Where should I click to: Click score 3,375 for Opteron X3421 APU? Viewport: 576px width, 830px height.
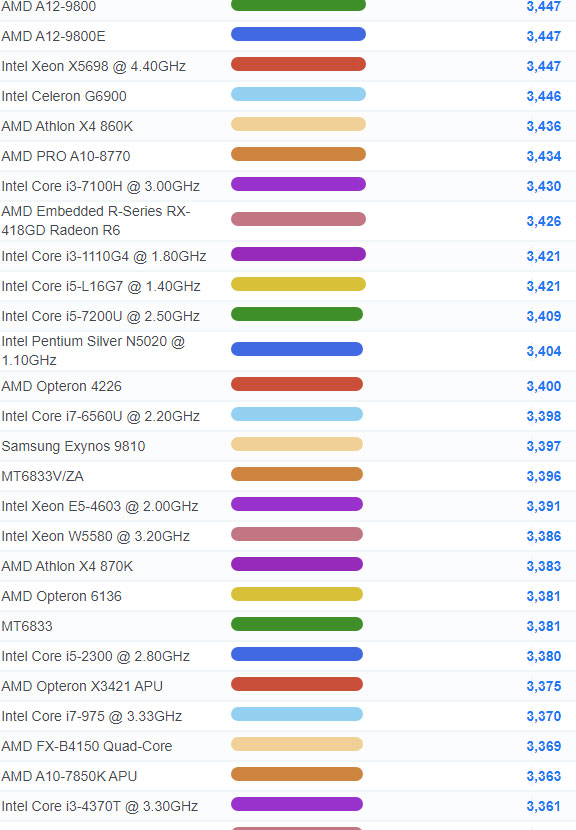click(x=544, y=687)
